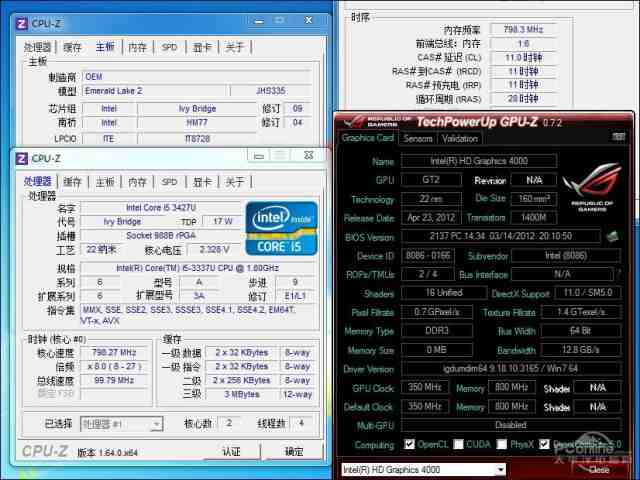Click the DirectX Support value 11.0 / SM5.0

587,292
